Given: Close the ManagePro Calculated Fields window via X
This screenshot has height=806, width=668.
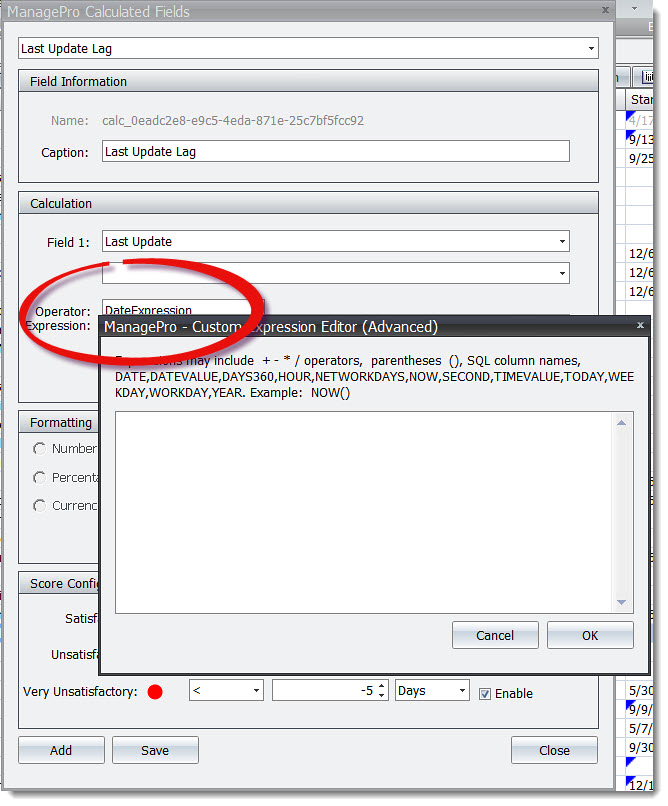Looking at the screenshot, I should 605,10.
